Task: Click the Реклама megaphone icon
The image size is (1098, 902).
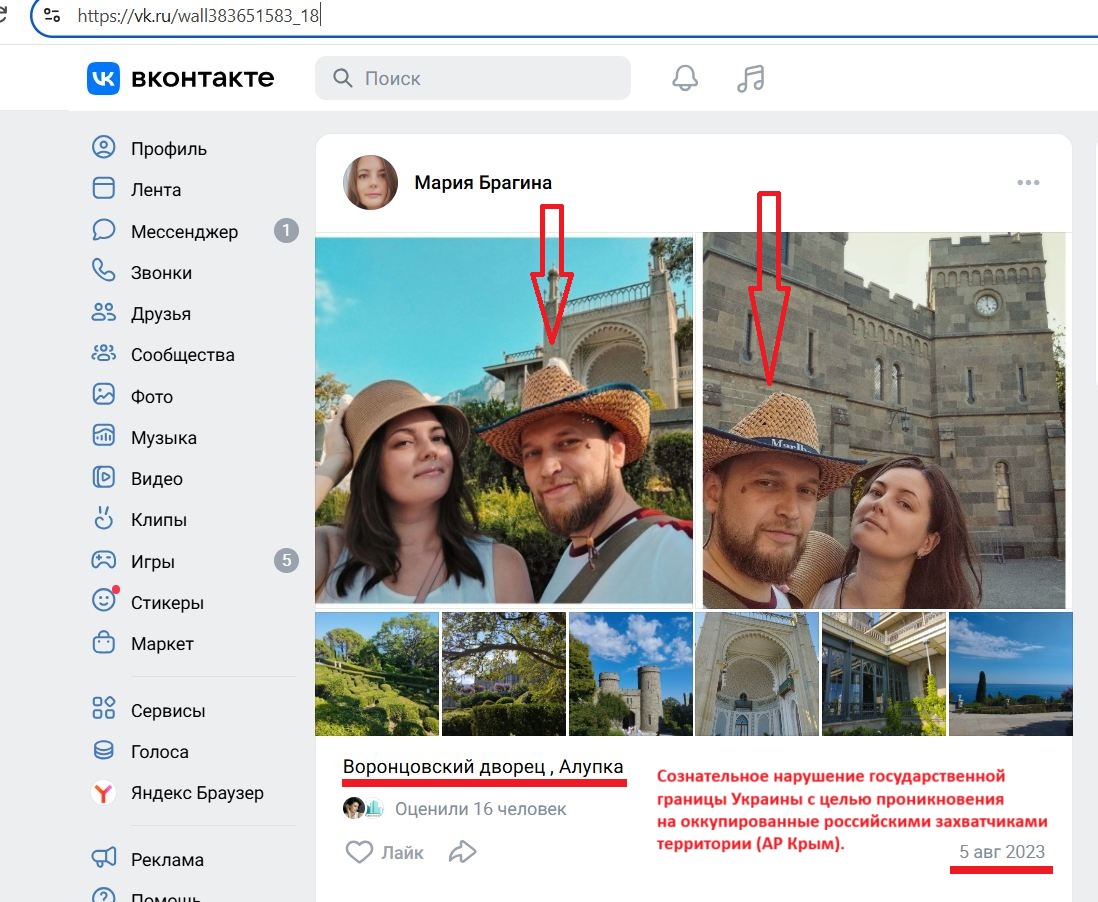Action: tap(104, 858)
